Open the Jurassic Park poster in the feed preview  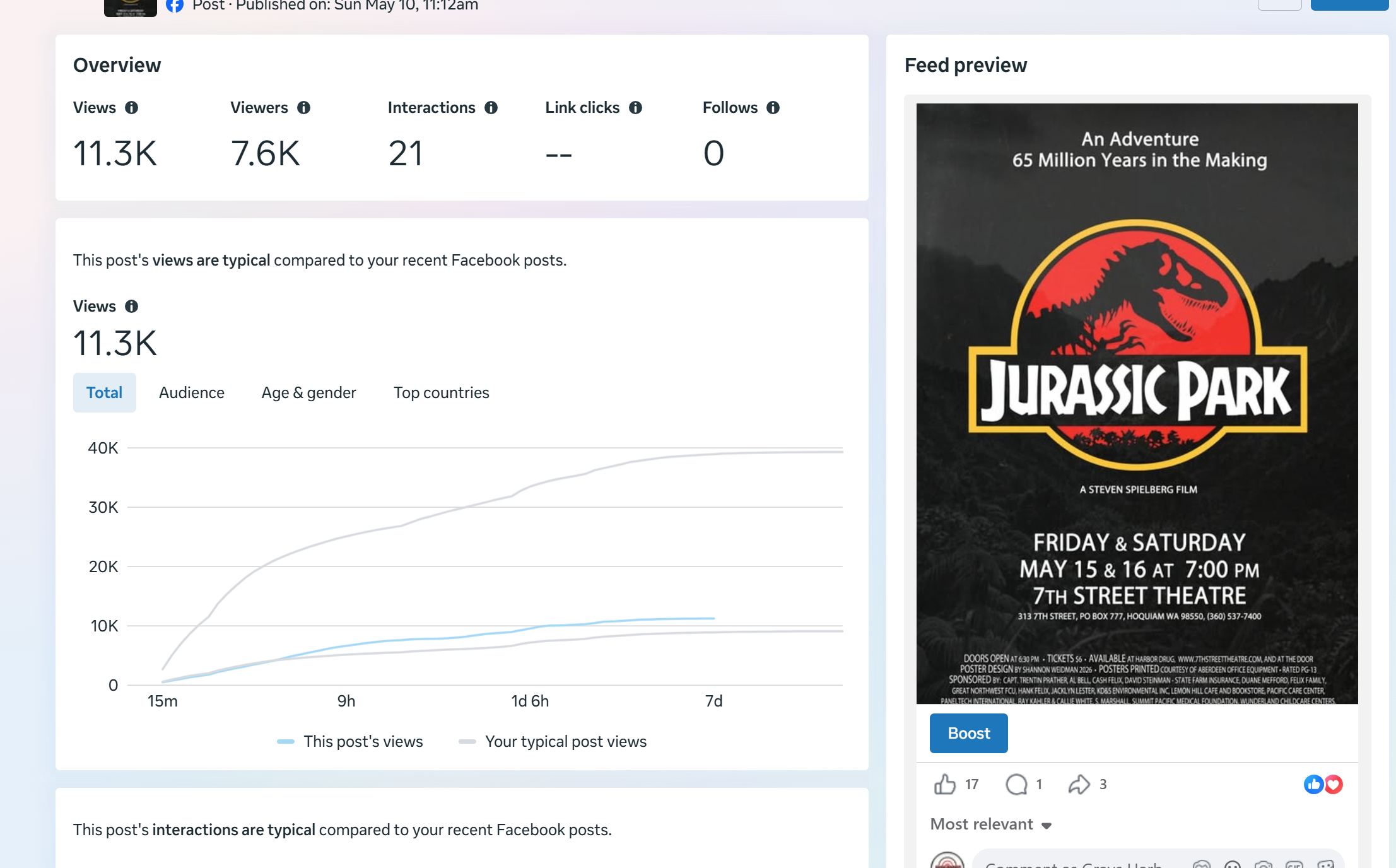click(x=1137, y=404)
